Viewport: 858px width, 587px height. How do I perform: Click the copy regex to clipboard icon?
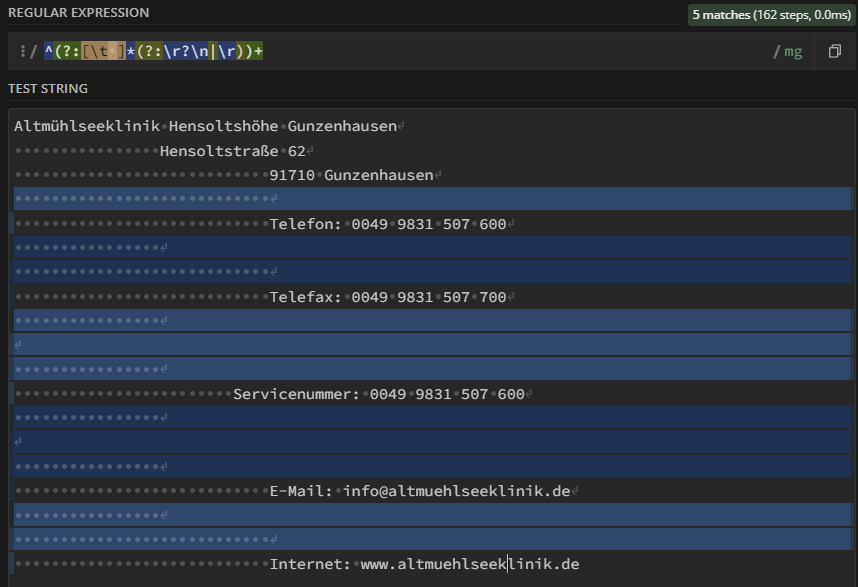(835, 51)
